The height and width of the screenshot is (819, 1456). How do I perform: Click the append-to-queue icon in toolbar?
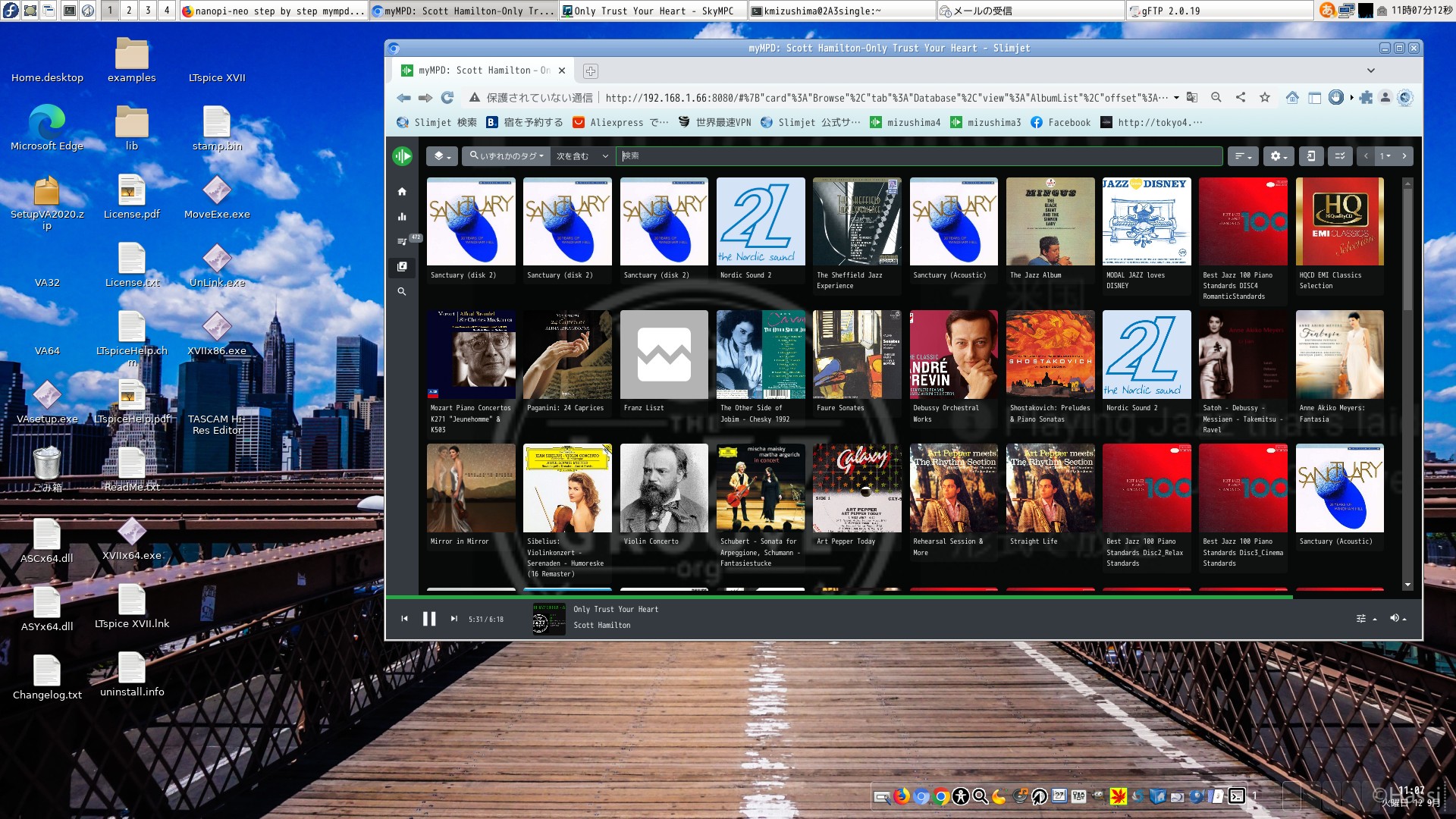click(x=1310, y=156)
